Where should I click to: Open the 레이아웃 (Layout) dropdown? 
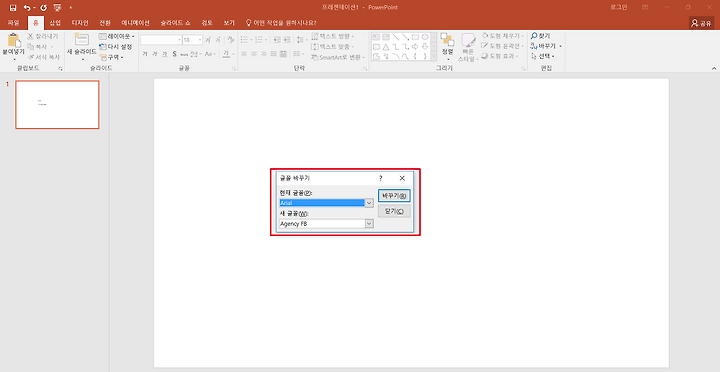click(x=117, y=36)
